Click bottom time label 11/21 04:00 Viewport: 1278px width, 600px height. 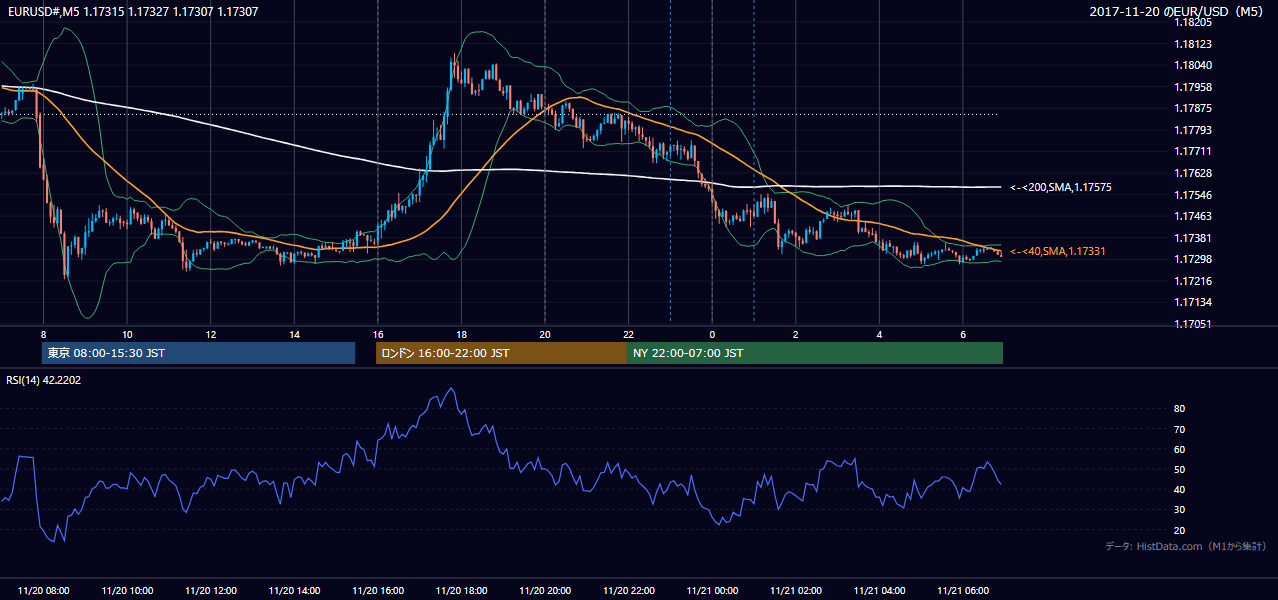click(x=879, y=591)
